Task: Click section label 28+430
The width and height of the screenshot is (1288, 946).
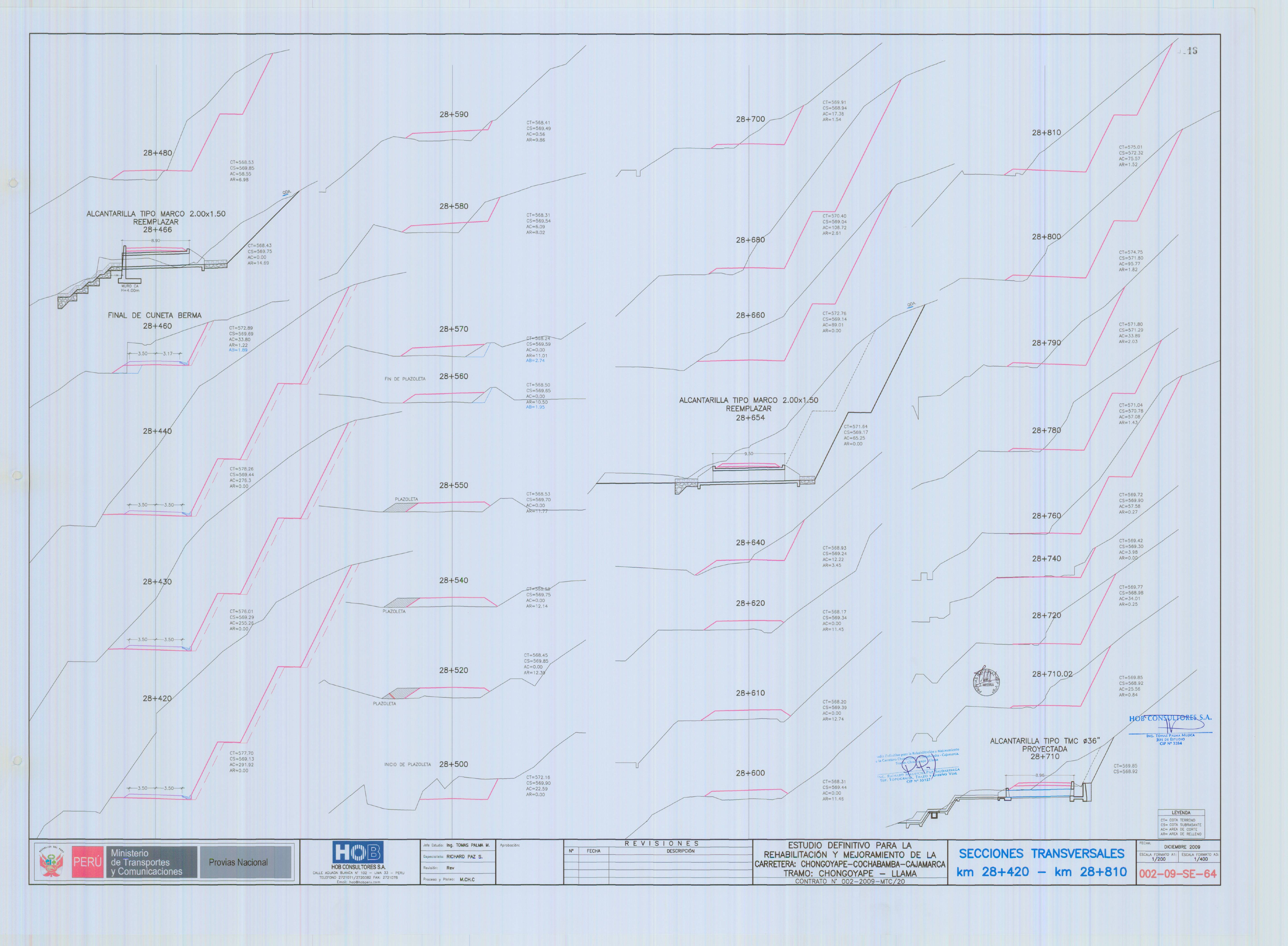Action: click(x=158, y=582)
